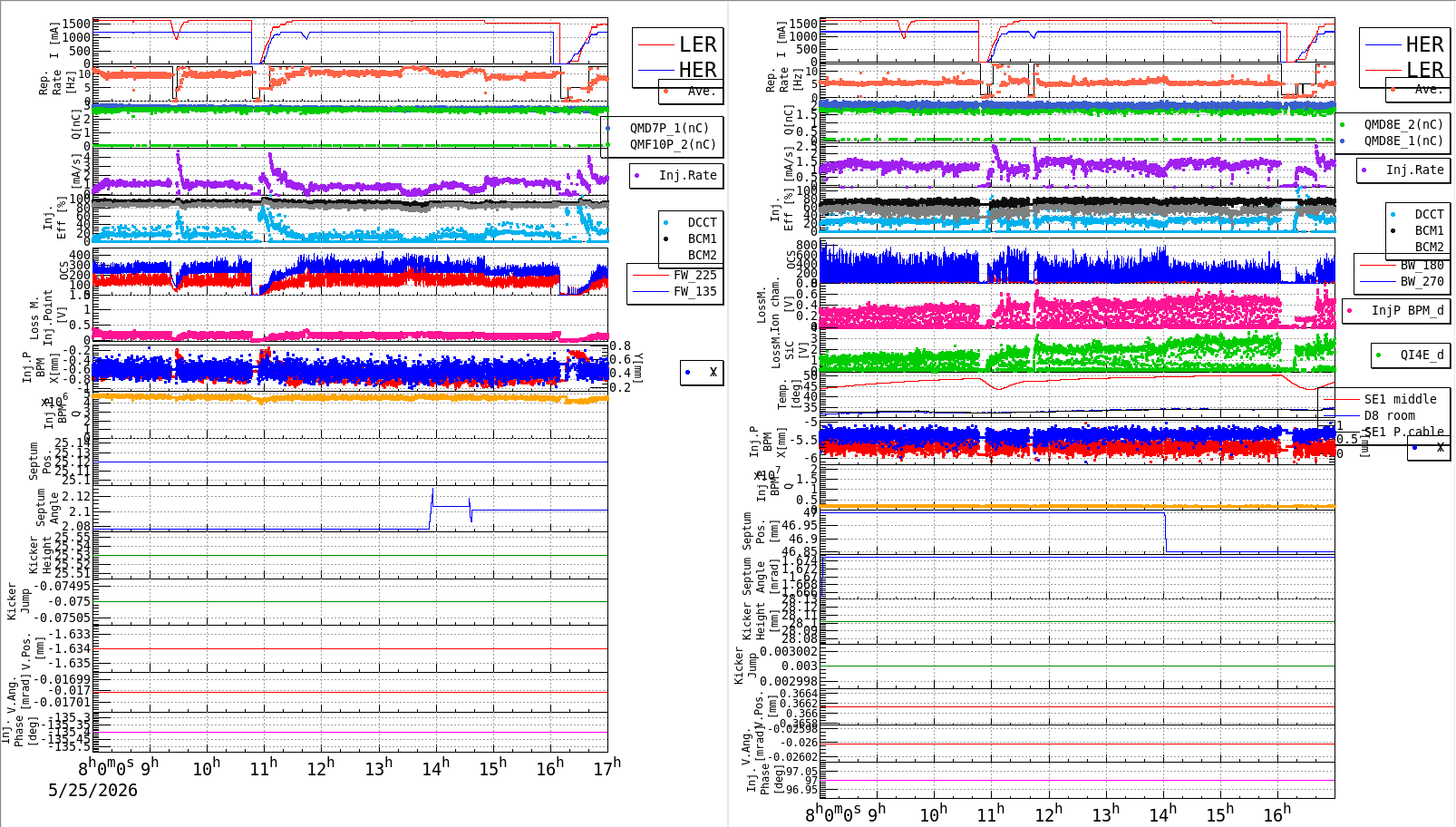Click the 13h axis tick in right plot

(1105, 813)
